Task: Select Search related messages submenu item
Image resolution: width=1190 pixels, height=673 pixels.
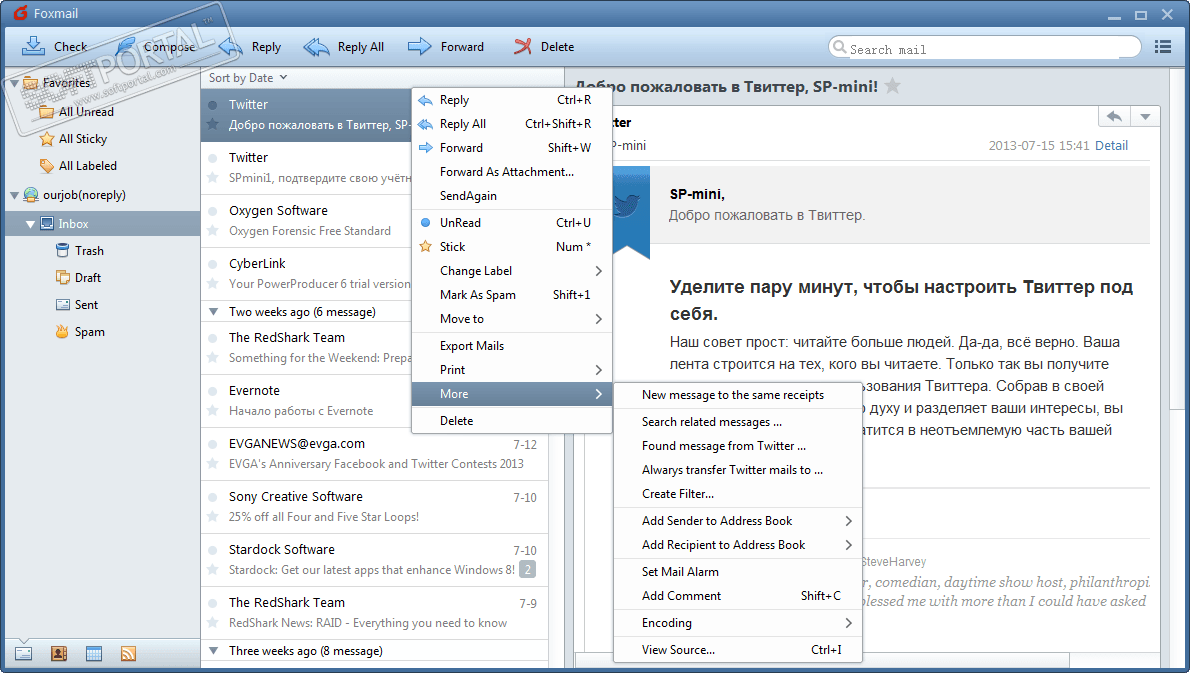Action: pyautogui.click(x=738, y=422)
